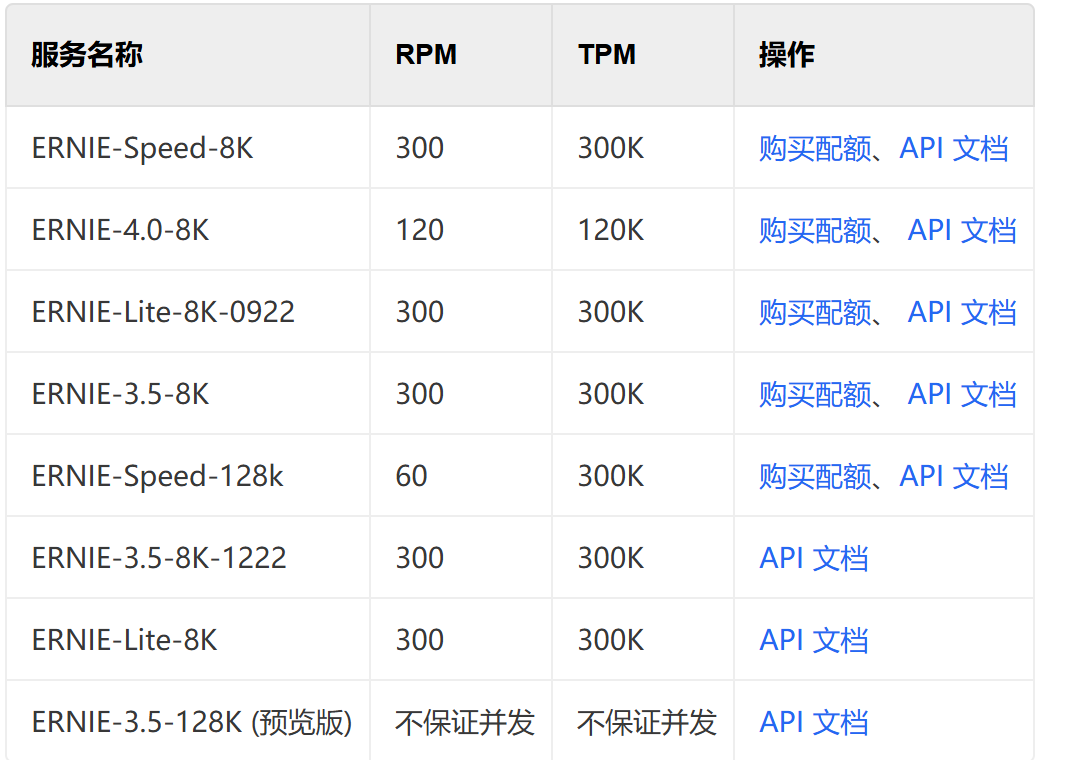Click the RPM value 60
This screenshot has width=1088, height=760.
(x=411, y=476)
